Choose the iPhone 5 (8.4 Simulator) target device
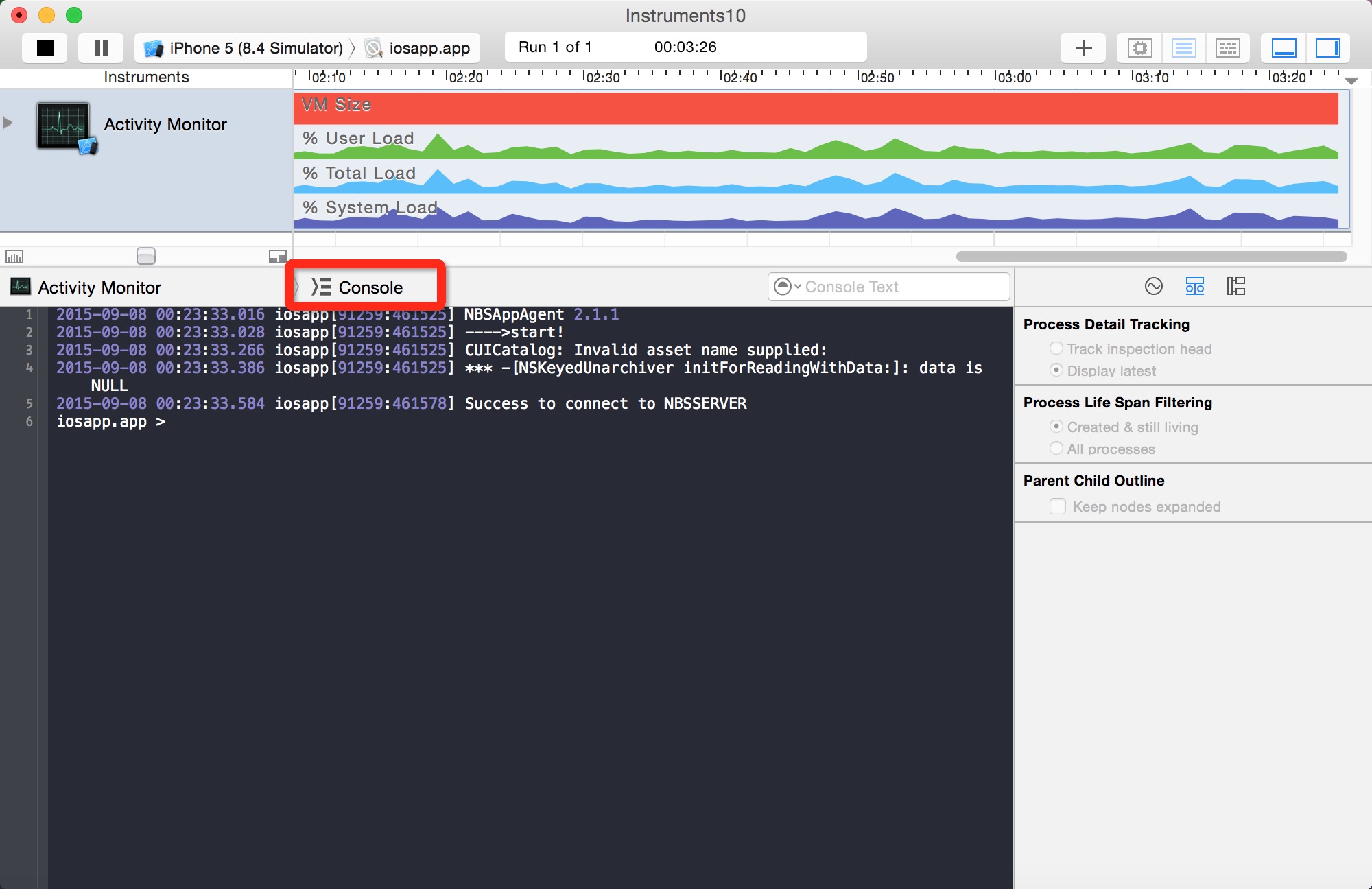1372x889 pixels. pos(243,48)
